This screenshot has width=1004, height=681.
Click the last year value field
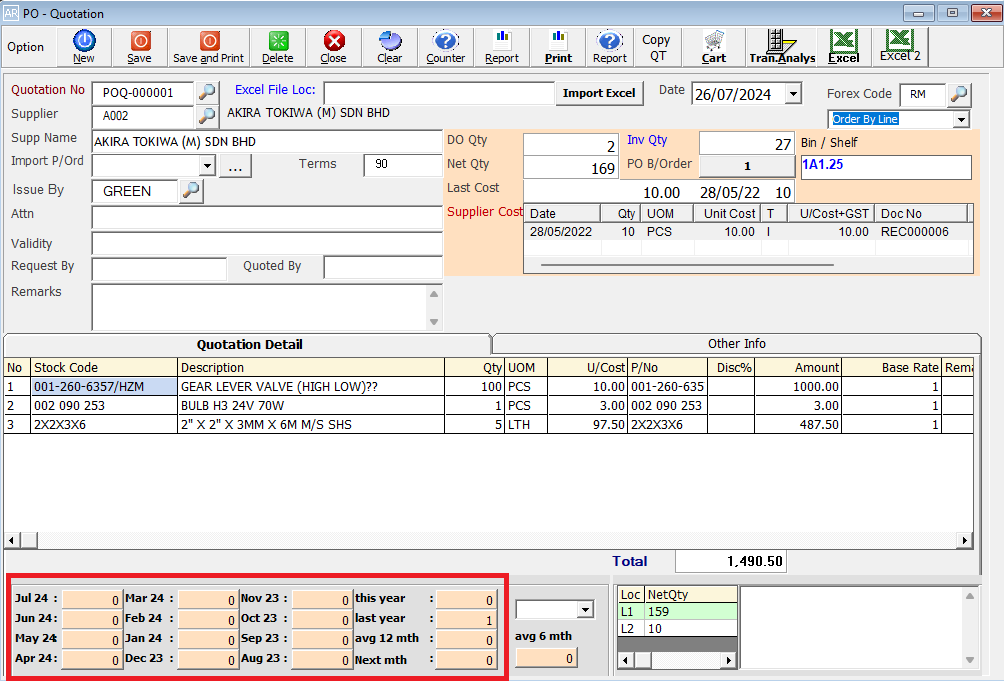click(x=466, y=620)
